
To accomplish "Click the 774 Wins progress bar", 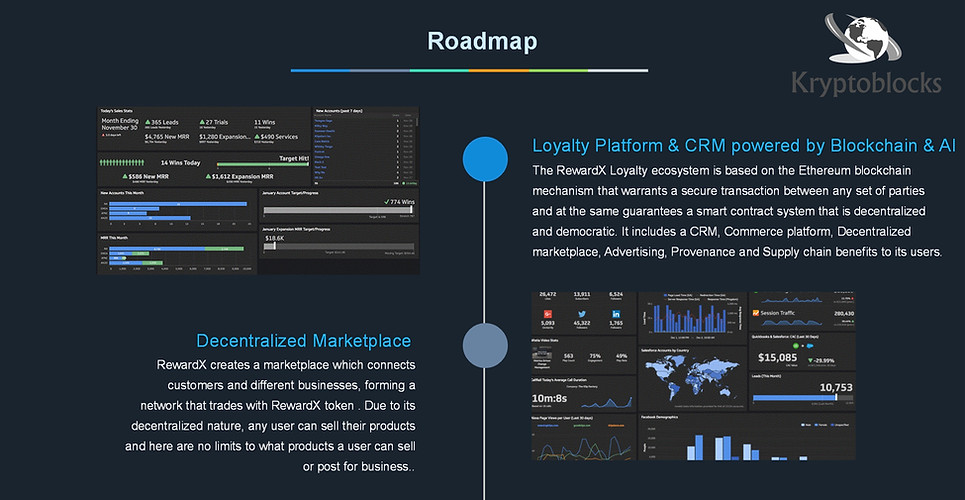I will pyautogui.click(x=338, y=210).
